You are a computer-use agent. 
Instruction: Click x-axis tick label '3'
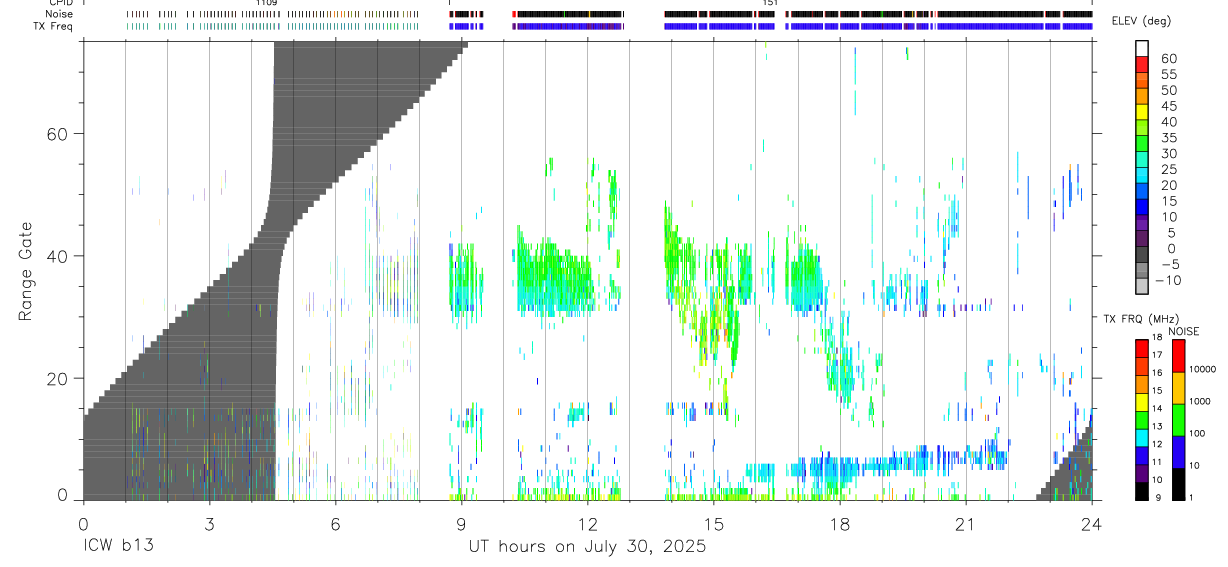209,524
